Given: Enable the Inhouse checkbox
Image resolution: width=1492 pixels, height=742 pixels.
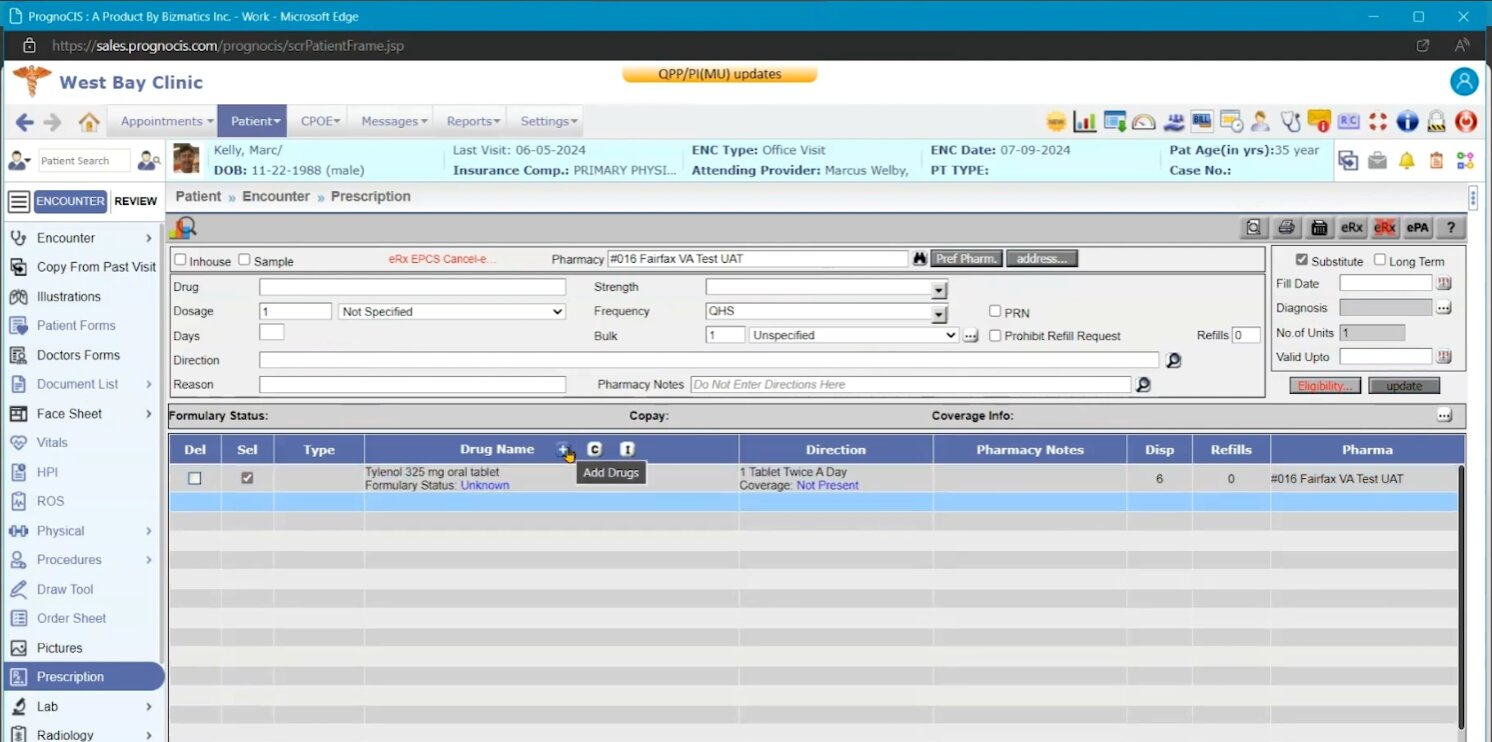Looking at the screenshot, I should pyautogui.click(x=181, y=260).
